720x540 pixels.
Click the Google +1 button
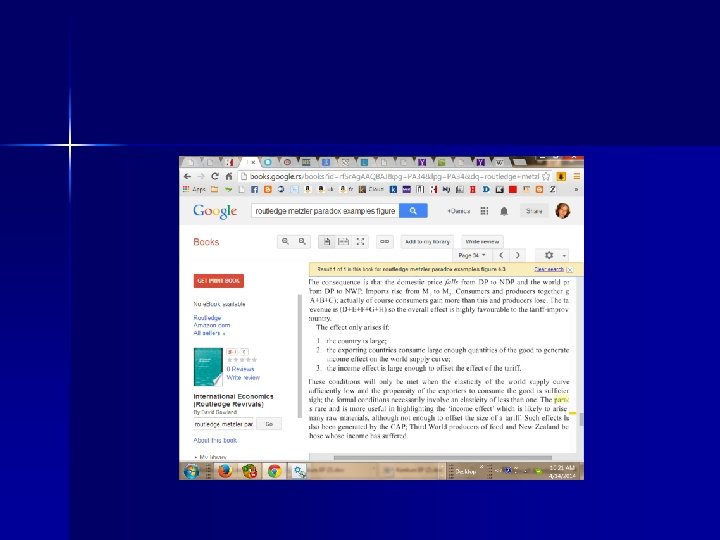point(232,352)
